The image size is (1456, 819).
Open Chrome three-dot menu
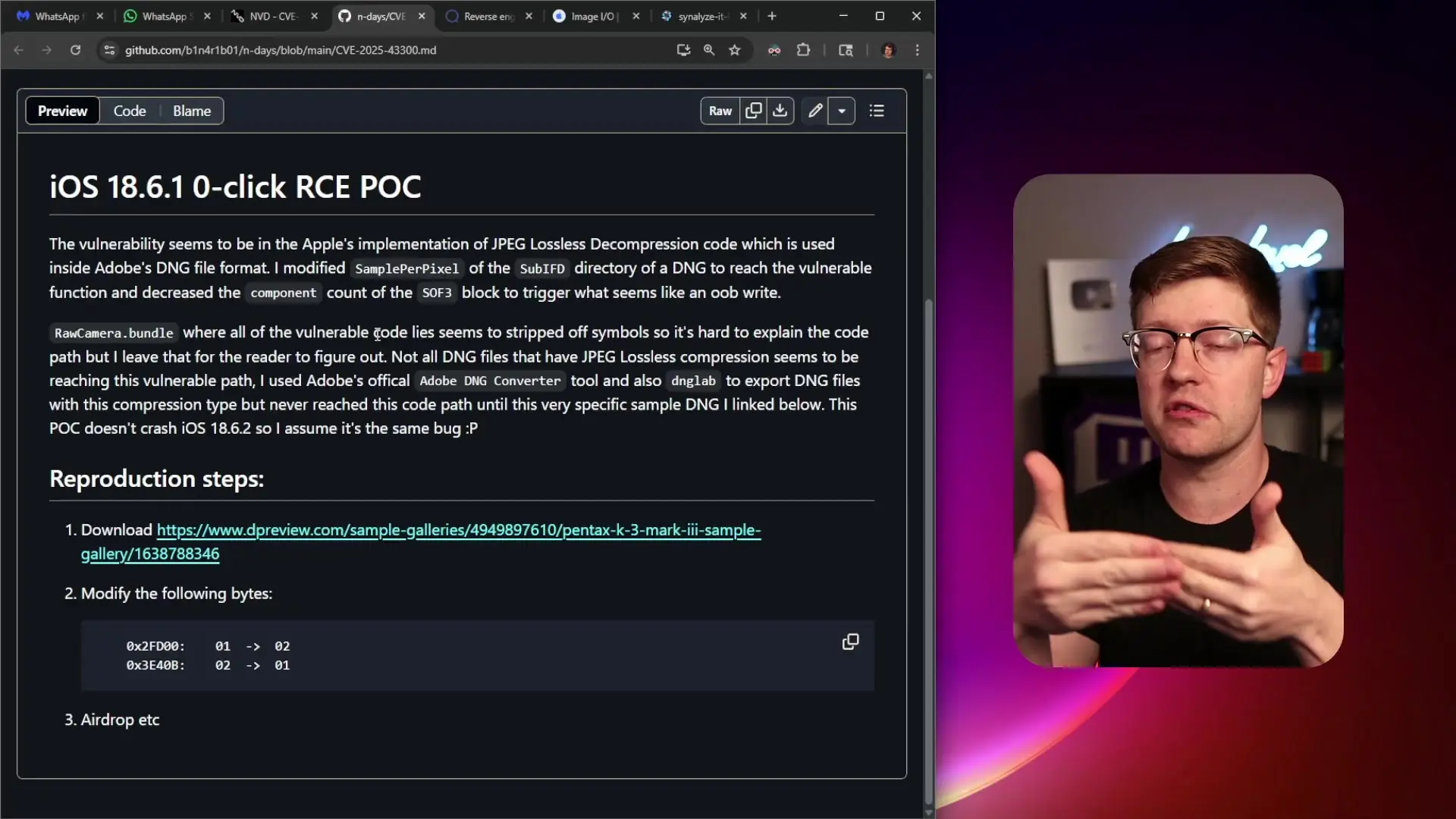point(918,50)
